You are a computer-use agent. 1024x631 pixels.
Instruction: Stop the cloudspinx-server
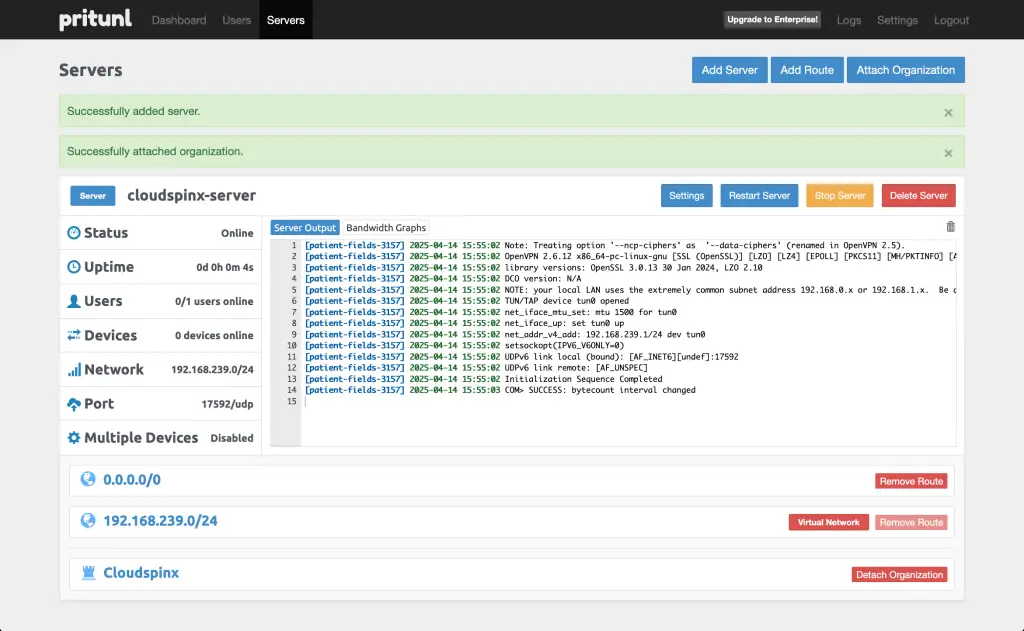[839, 196]
